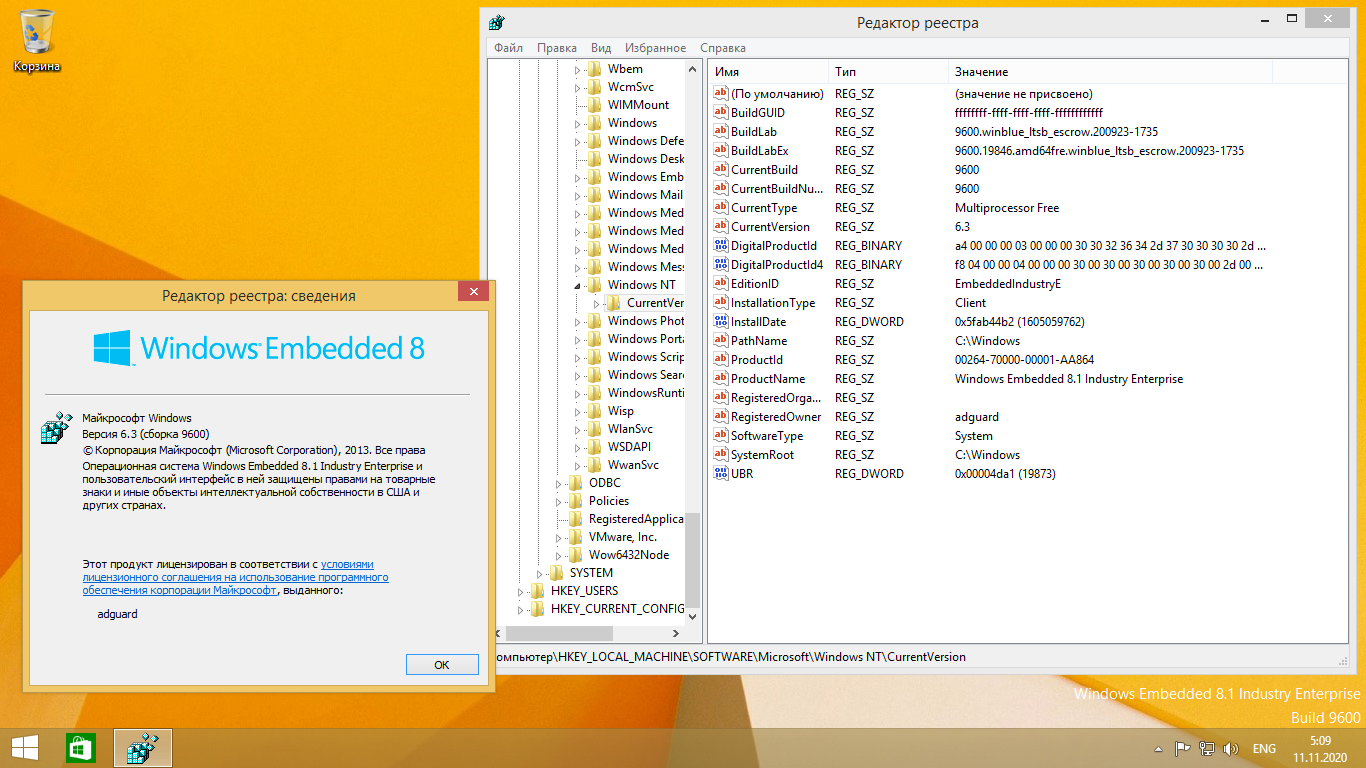Click the ProductName string value icon
The image size is (1366, 768).
pyautogui.click(x=721, y=378)
